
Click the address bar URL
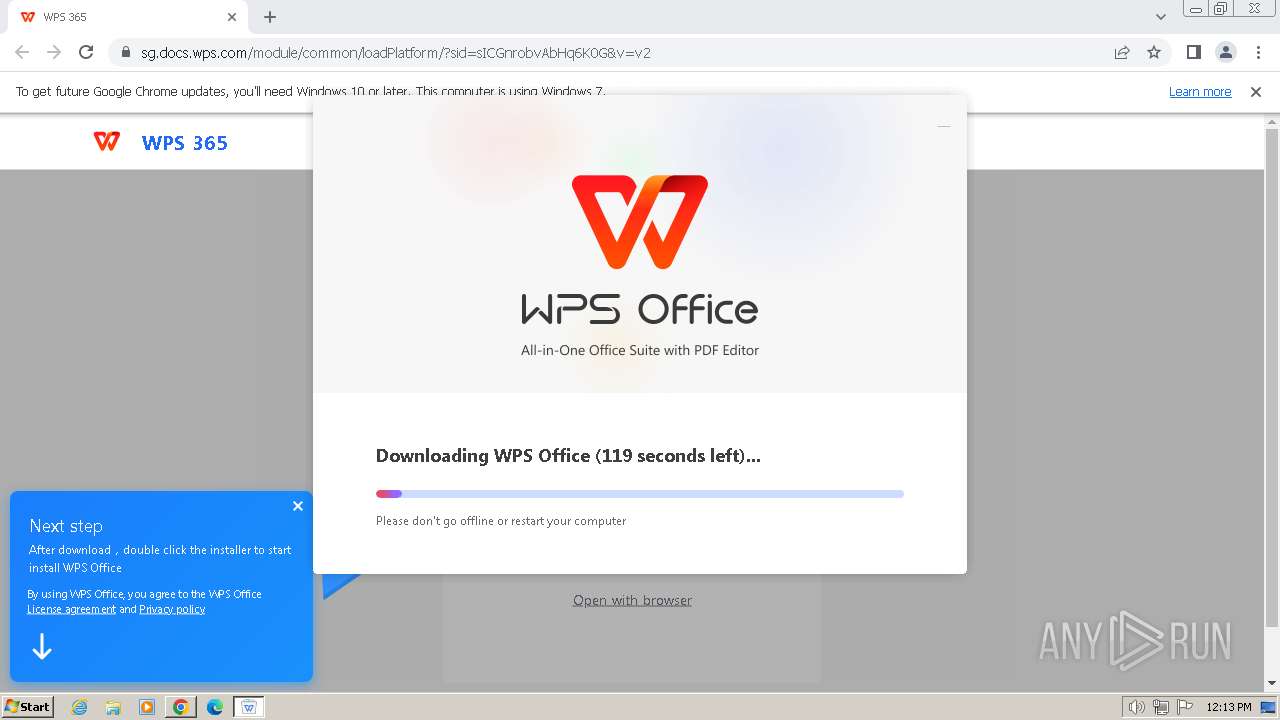point(396,53)
